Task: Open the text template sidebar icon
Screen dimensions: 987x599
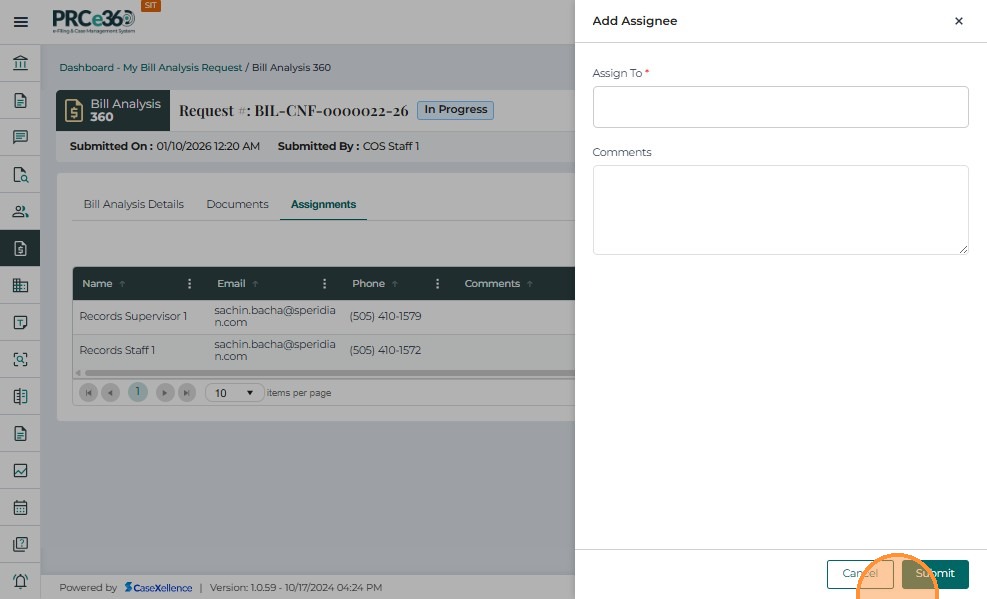Action: [20, 323]
